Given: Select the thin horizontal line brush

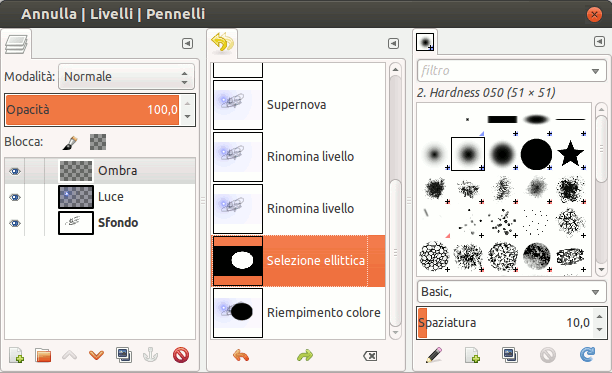Looking at the screenshot, I should coord(570,119).
